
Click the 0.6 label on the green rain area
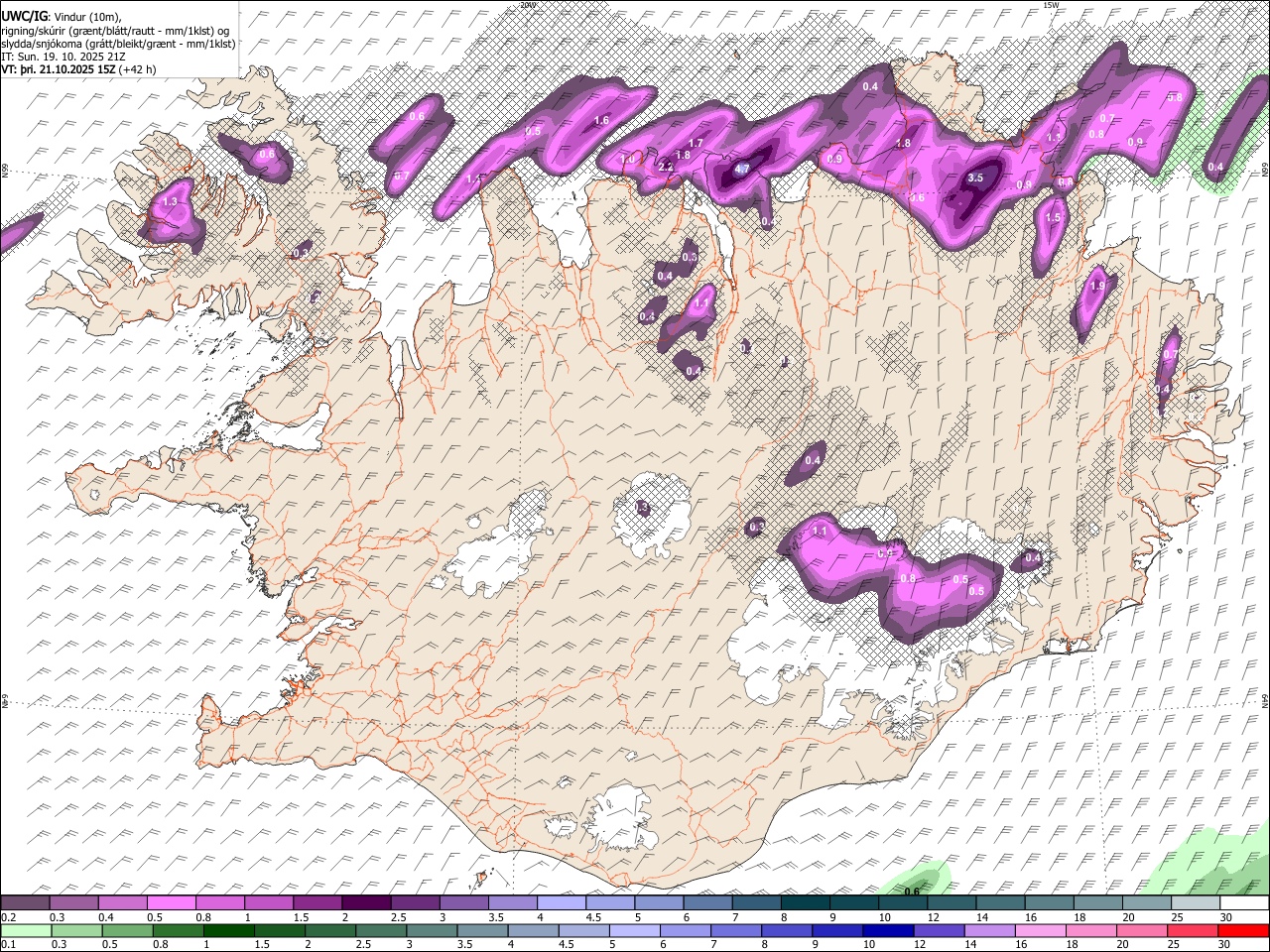[x=913, y=891]
